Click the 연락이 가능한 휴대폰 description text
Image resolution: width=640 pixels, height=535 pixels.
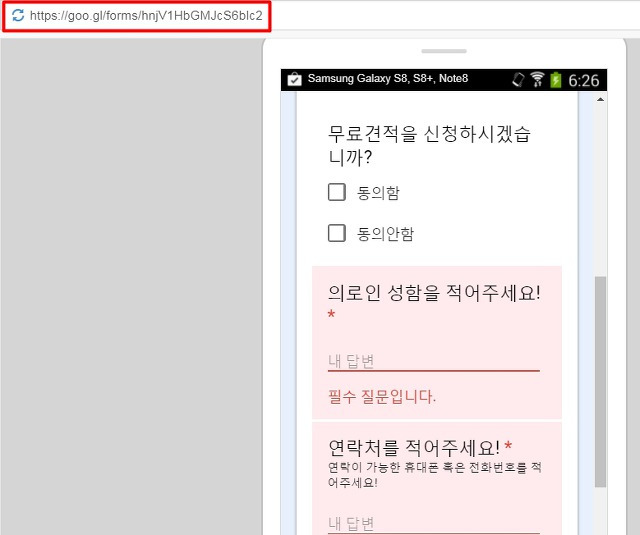435,475
